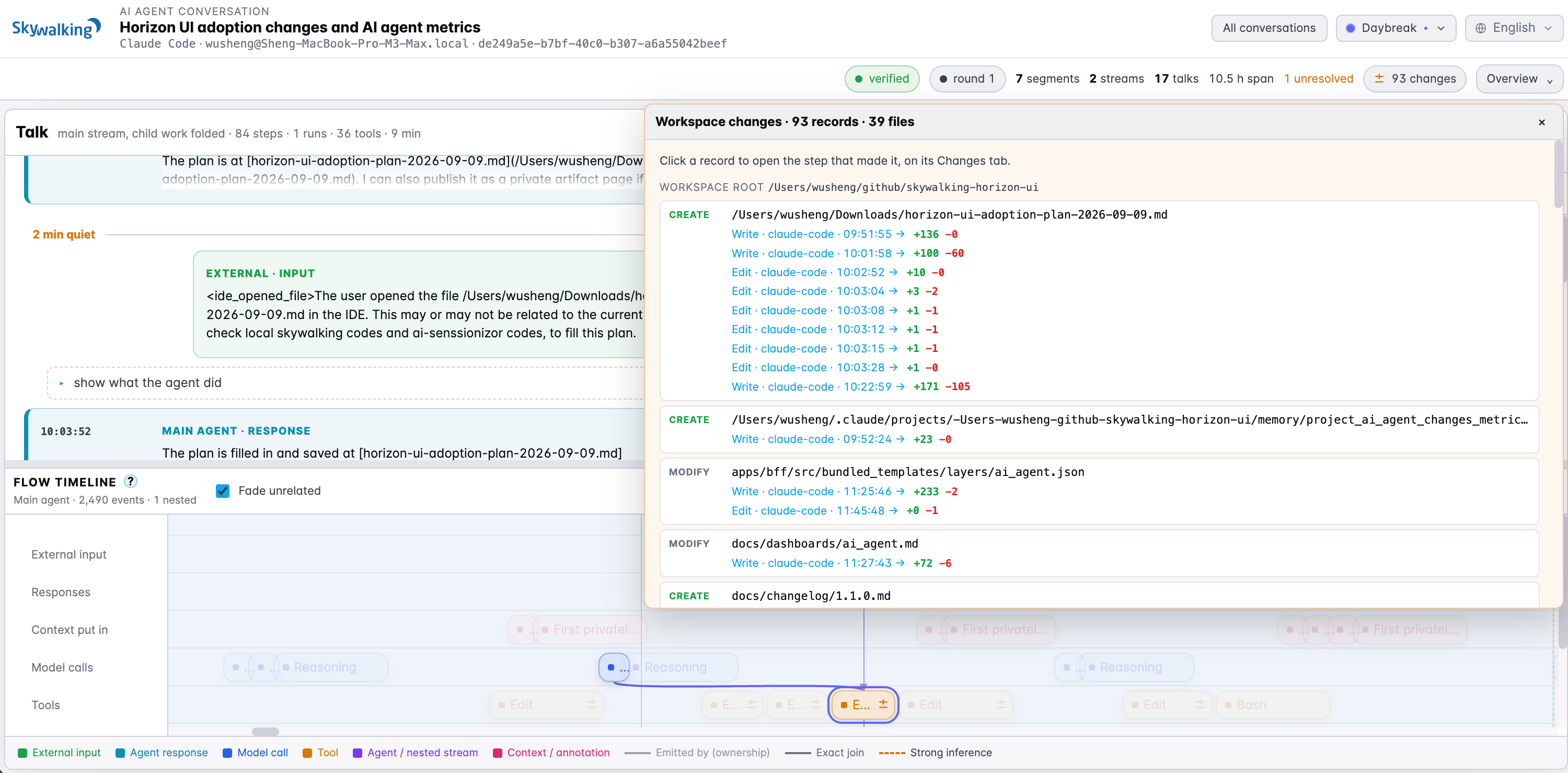Image resolution: width=1568 pixels, height=773 pixels.
Task: Click the docs/dashboards/ai_agent.md file path
Action: click(x=824, y=544)
